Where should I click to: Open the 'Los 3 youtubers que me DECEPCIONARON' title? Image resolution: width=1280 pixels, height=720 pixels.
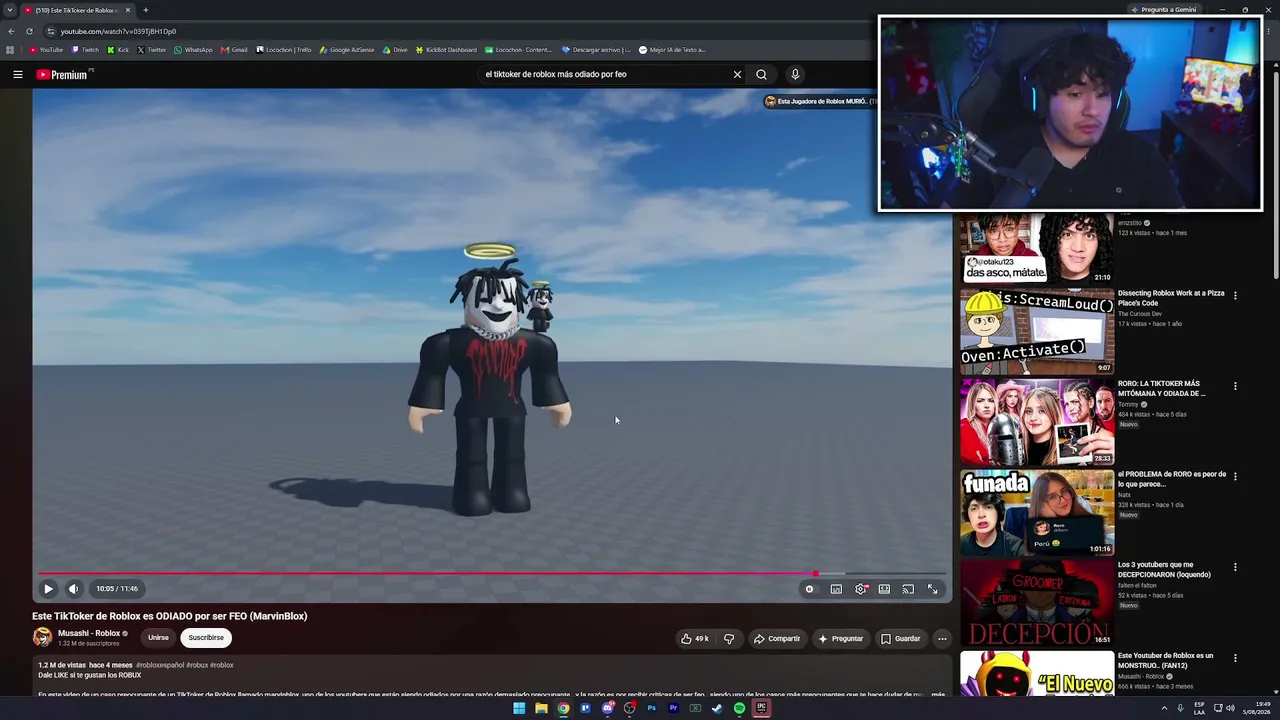tap(1164, 570)
